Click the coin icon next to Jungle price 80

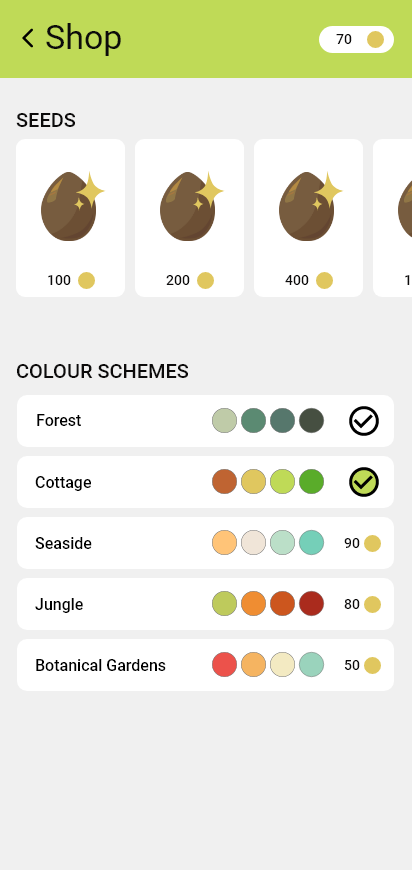[372, 604]
